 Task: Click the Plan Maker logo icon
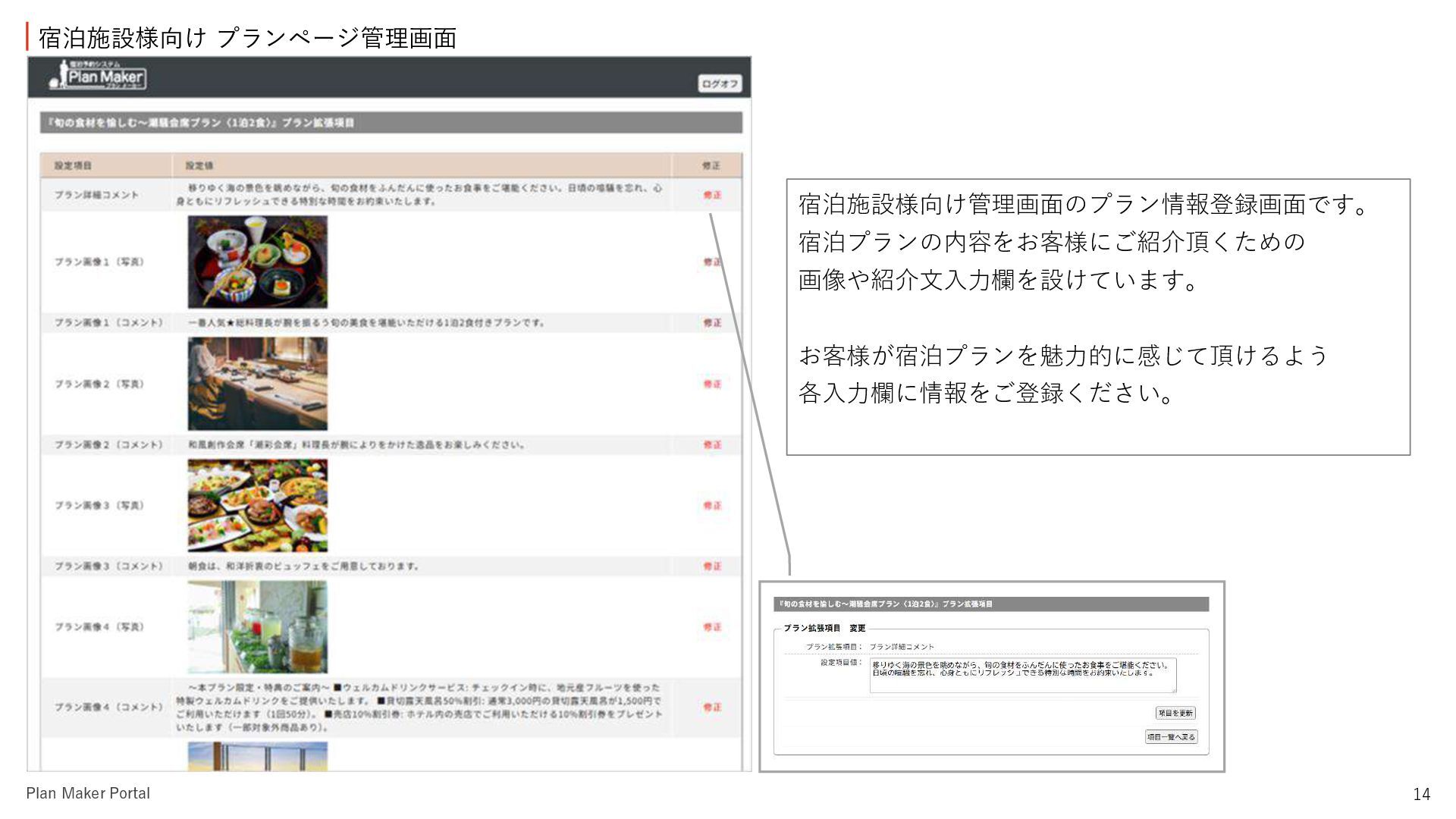coord(97,76)
